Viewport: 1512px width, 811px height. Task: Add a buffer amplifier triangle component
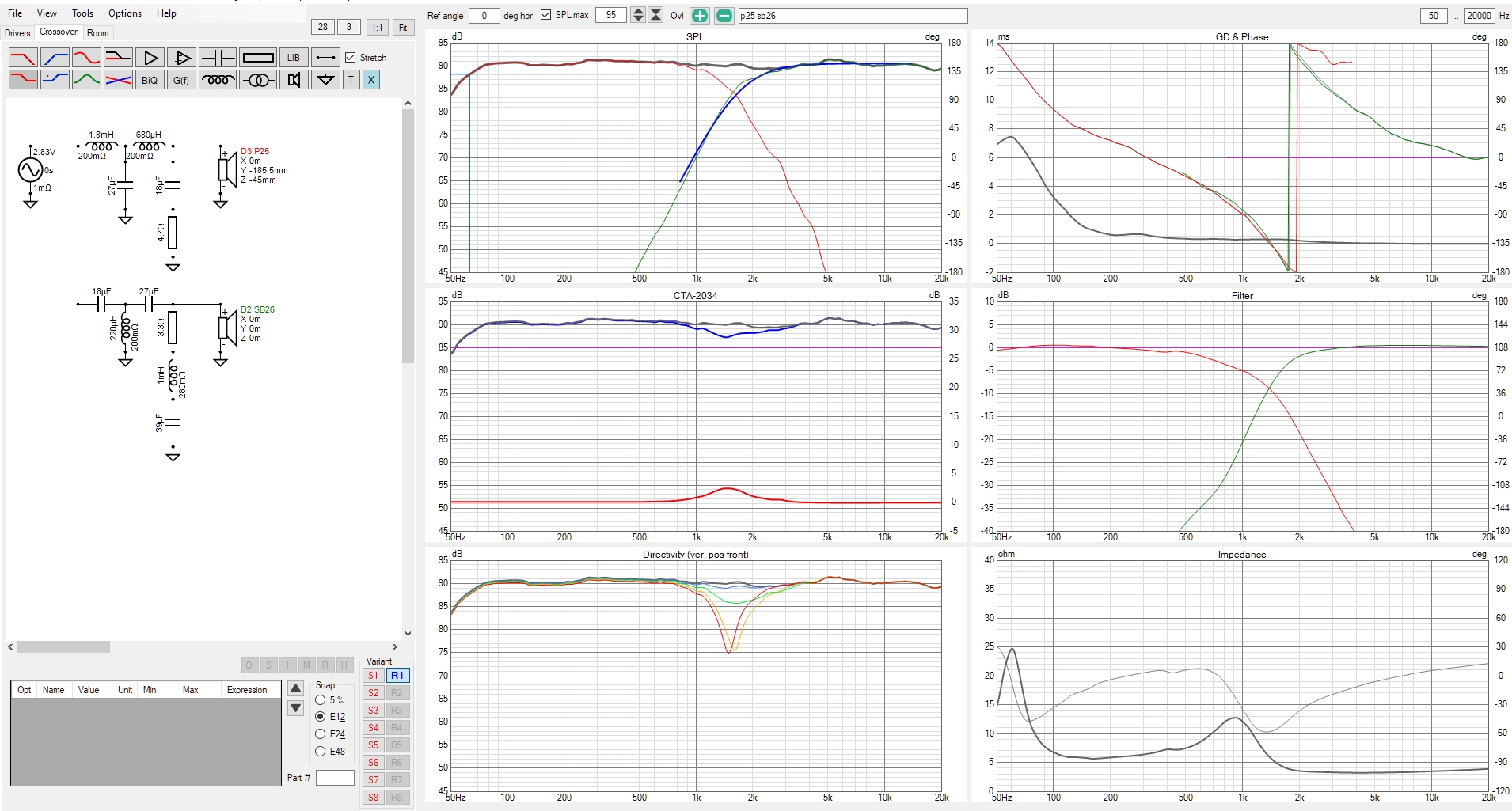click(150, 58)
